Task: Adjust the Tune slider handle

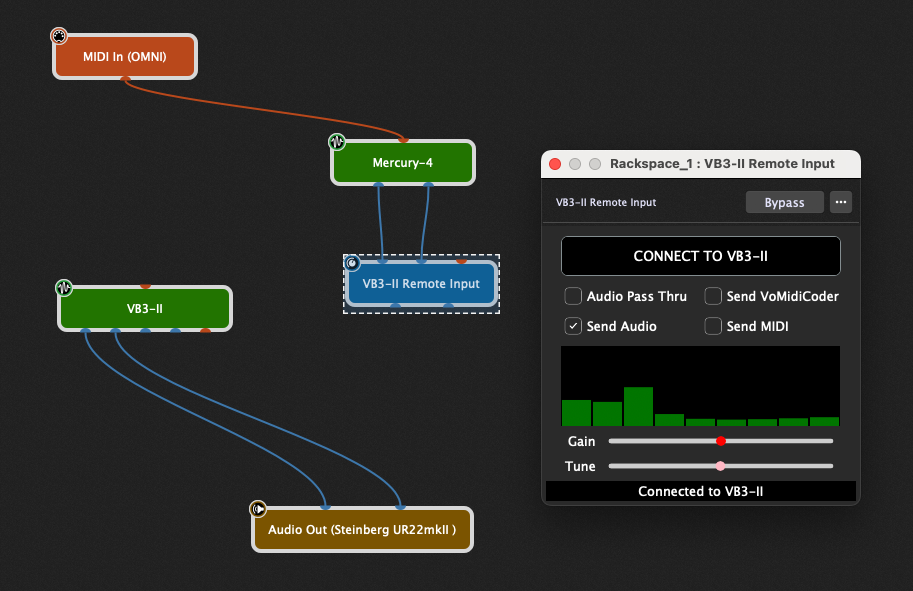Action: 721,465
